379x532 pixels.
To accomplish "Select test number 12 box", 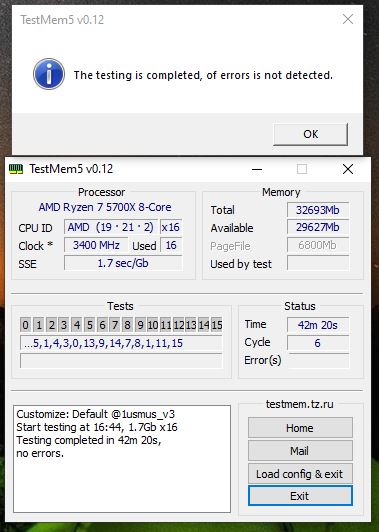I will [x=178, y=325].
